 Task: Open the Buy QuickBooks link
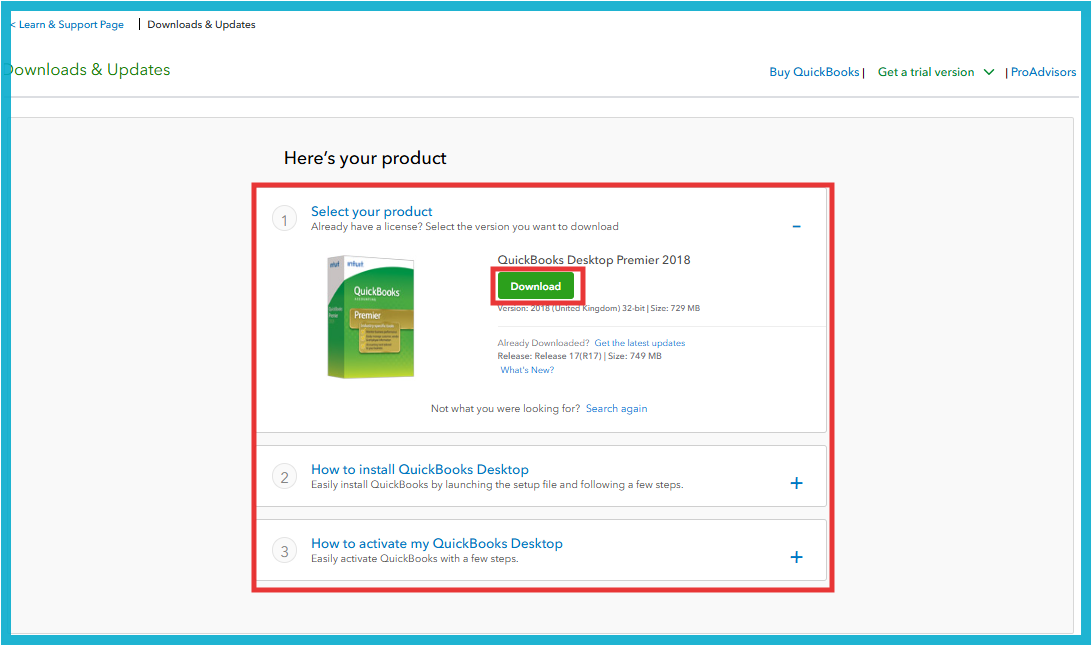(814, 72)
